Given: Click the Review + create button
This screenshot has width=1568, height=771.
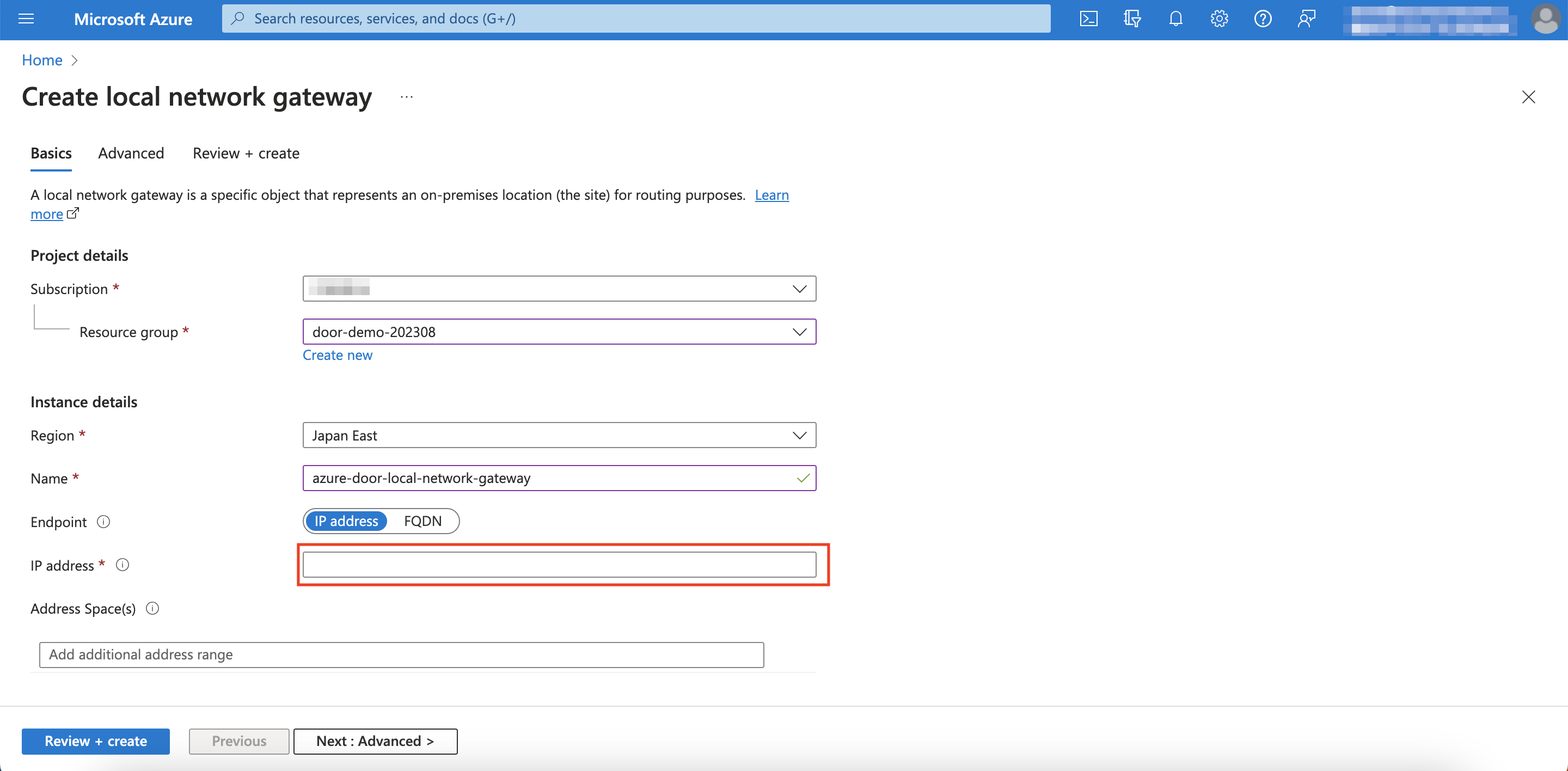Looking at the screenshot, I should (95, 741).
